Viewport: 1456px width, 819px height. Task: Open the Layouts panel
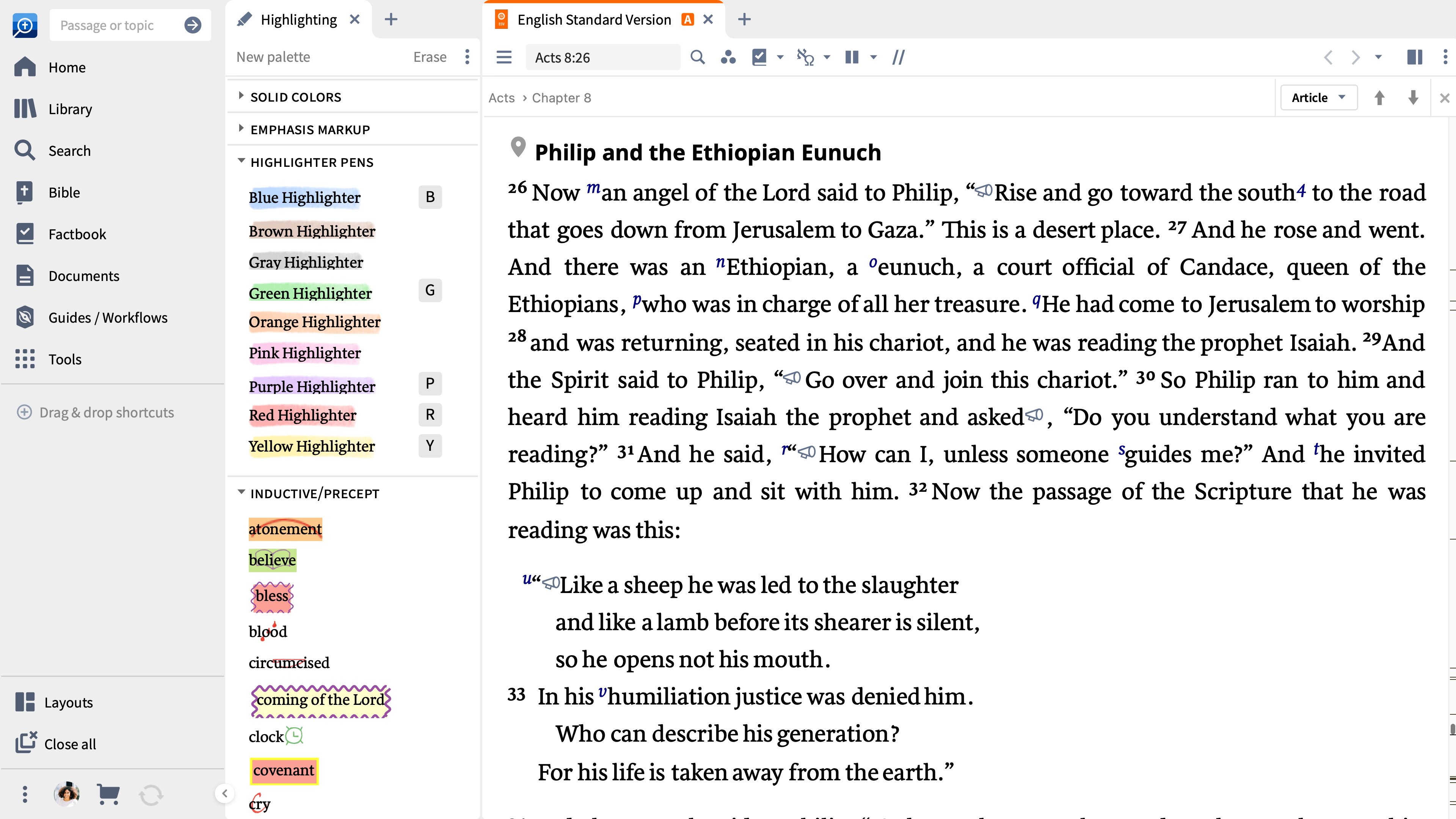[x=68, y=702]
